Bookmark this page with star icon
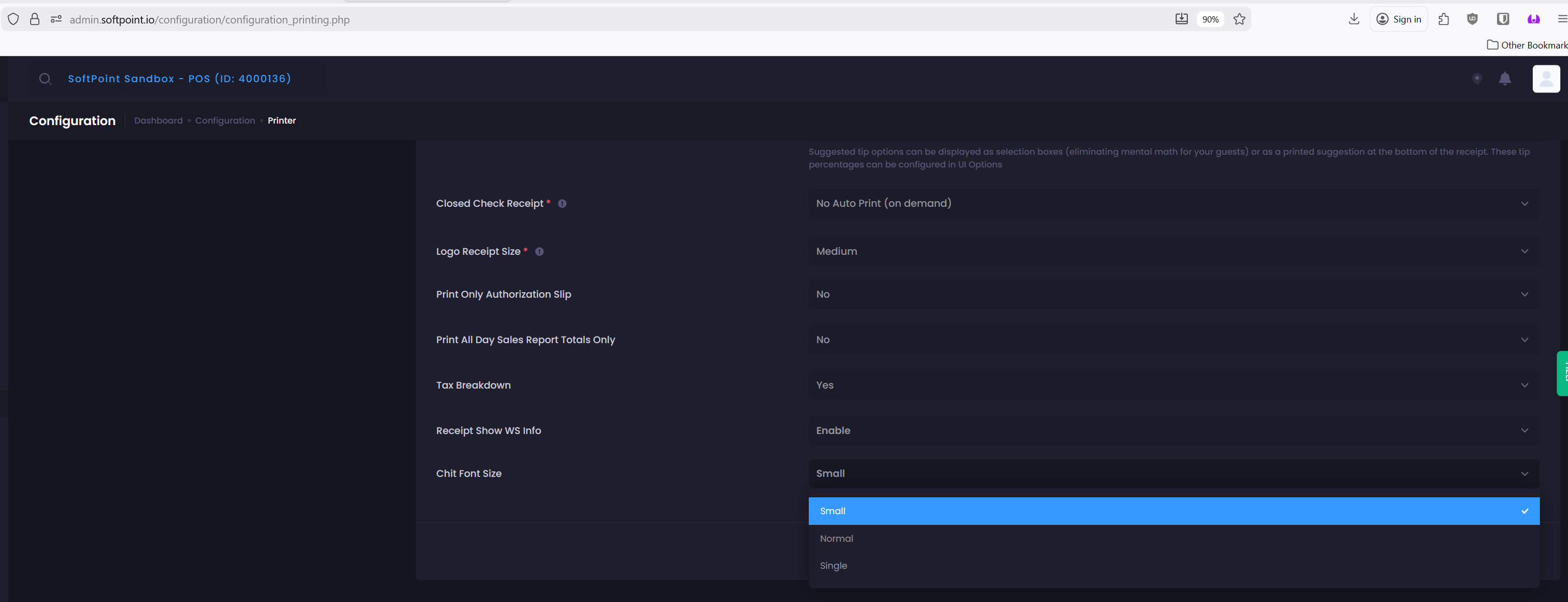 [x=1239, y=19]
